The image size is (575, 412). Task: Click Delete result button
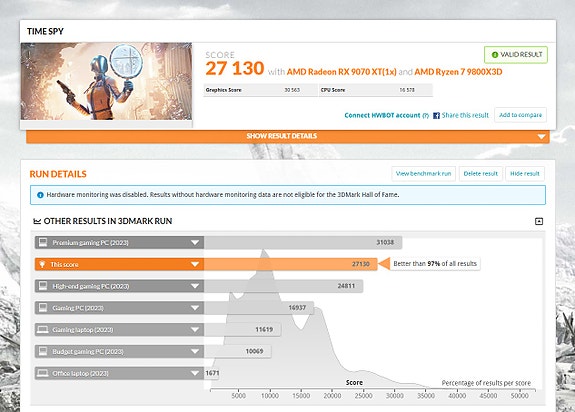tap(480, 173)
